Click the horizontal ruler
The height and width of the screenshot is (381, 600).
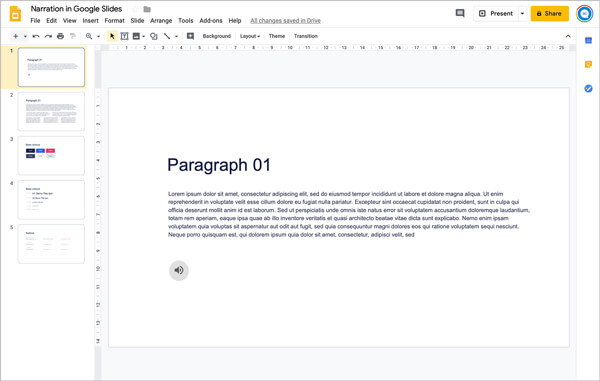[339, 47]
